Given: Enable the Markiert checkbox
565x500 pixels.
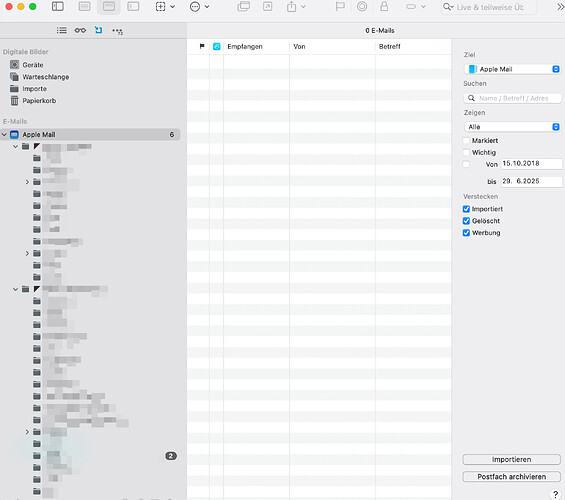Looking at the screenshot, I should (x=466, y=140).
